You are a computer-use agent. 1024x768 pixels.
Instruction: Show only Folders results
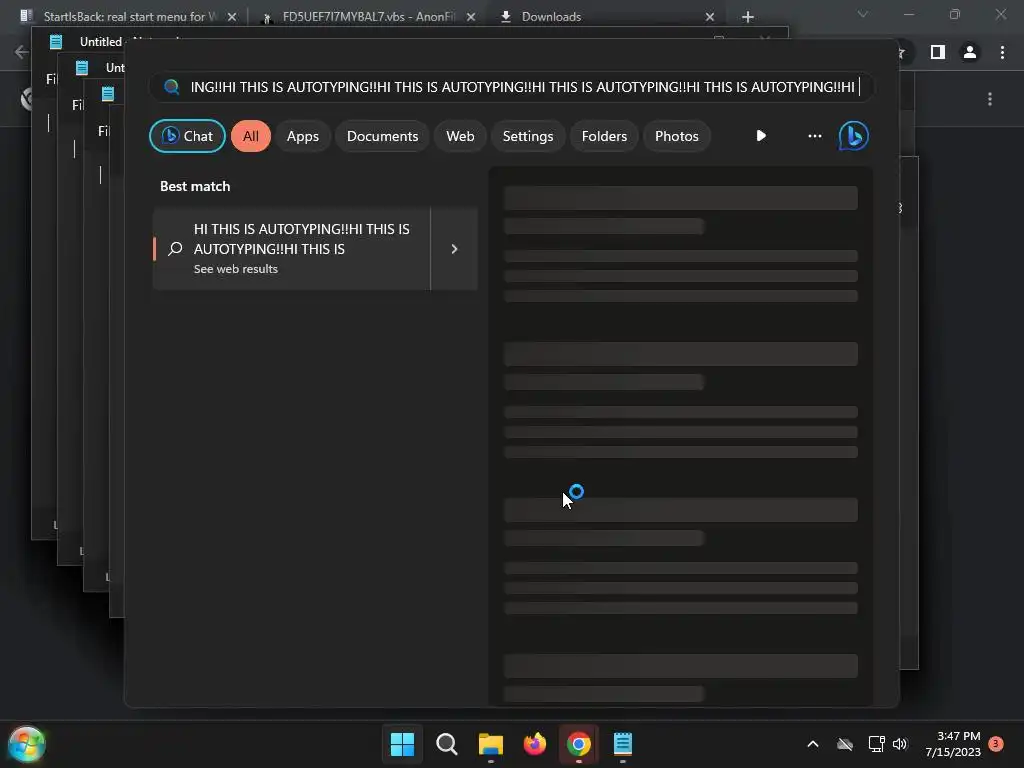tap(604, 136)
